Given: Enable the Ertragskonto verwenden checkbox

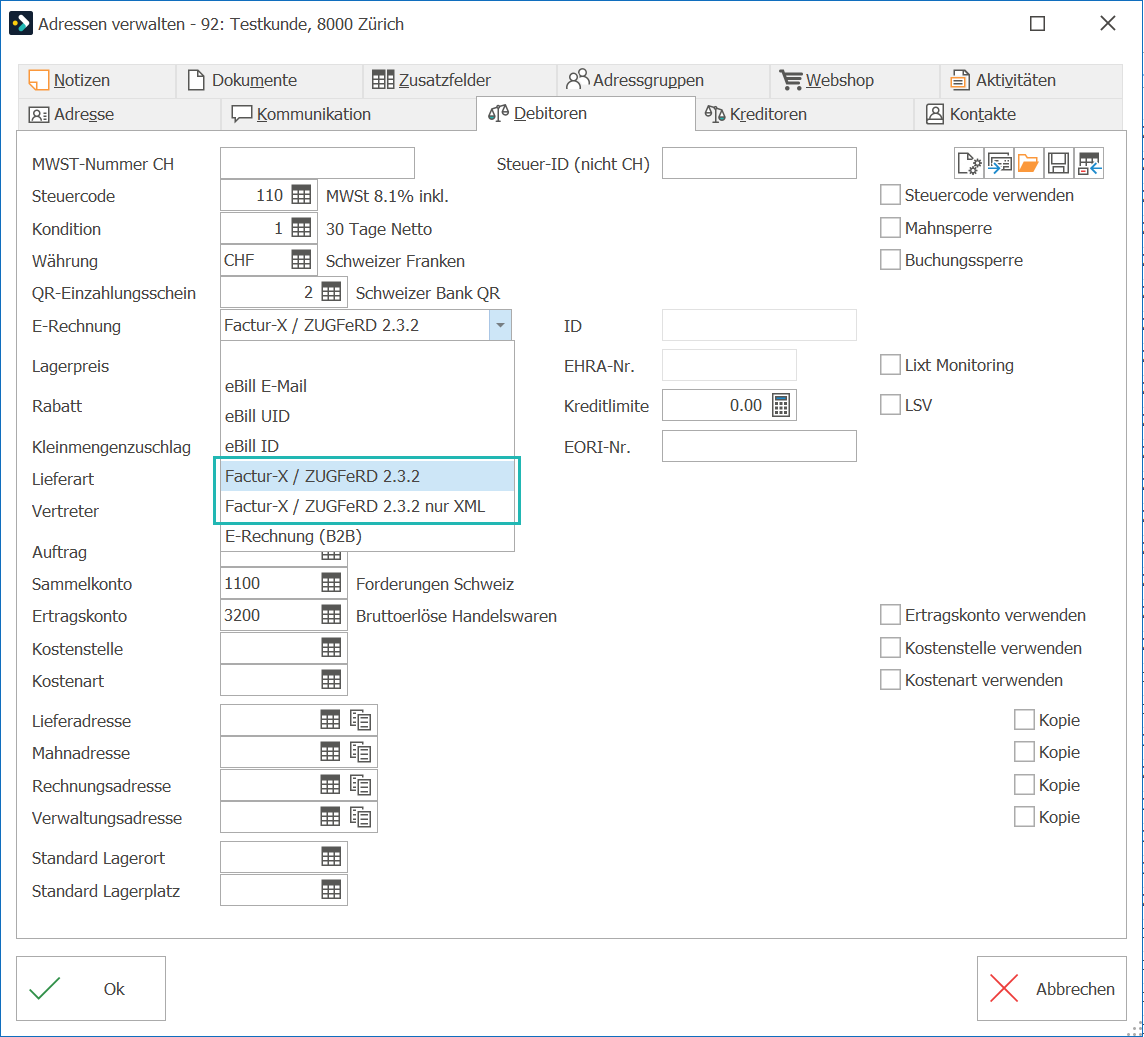Looking at the screenshot, I should click(x=890, y=615).
